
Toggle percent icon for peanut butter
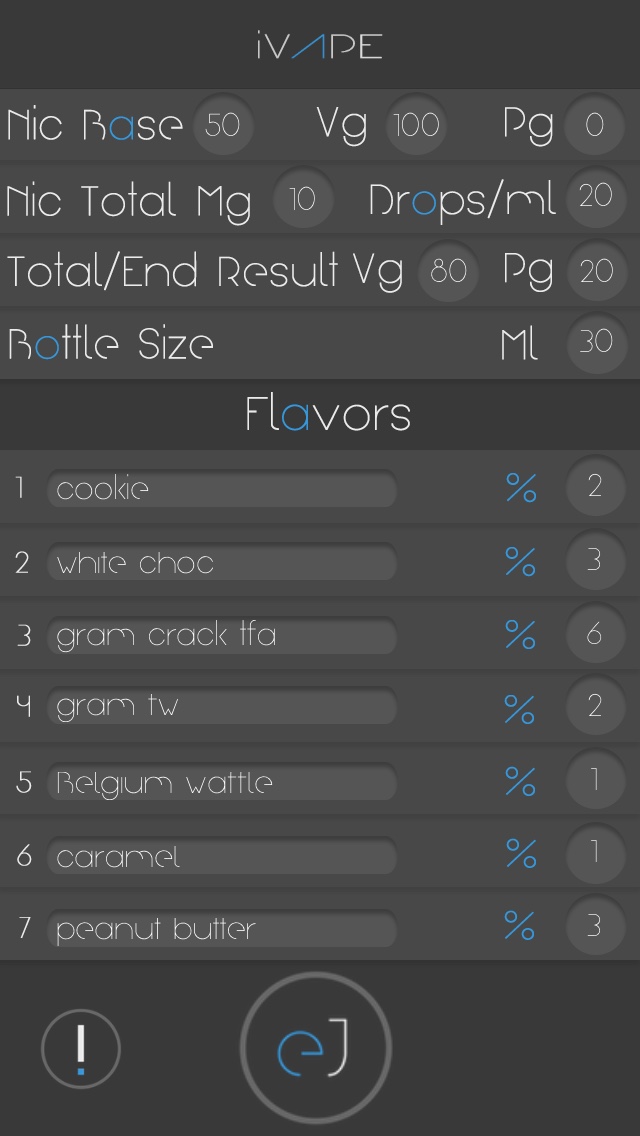[520, 927]
